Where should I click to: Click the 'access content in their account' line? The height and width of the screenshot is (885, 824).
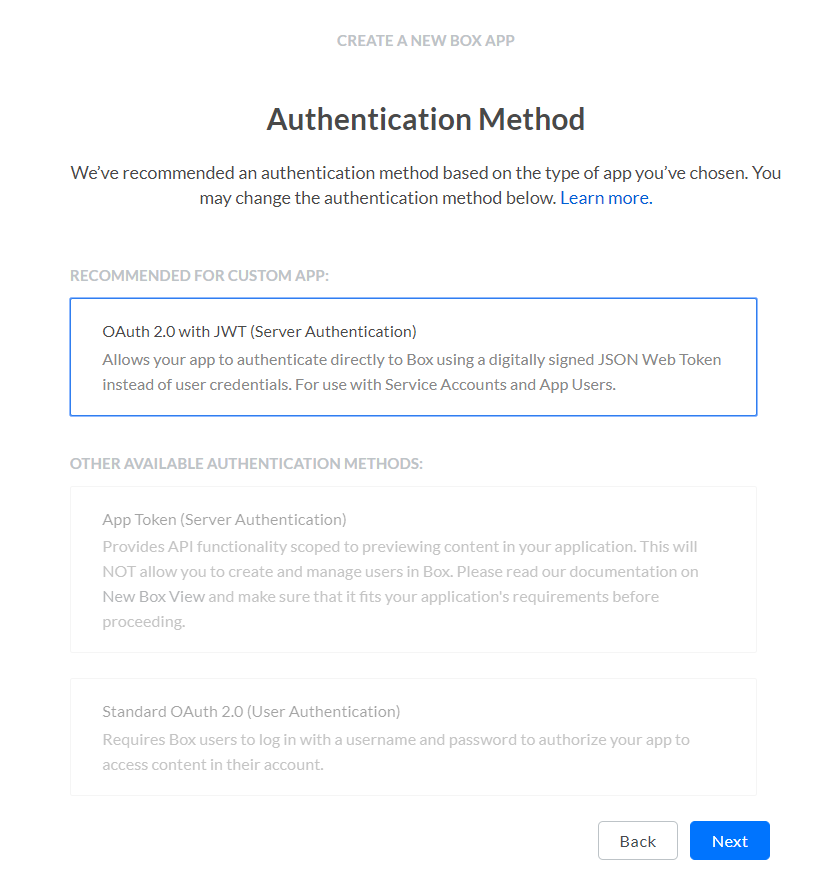pyautogui.click(x=212, y=765)
